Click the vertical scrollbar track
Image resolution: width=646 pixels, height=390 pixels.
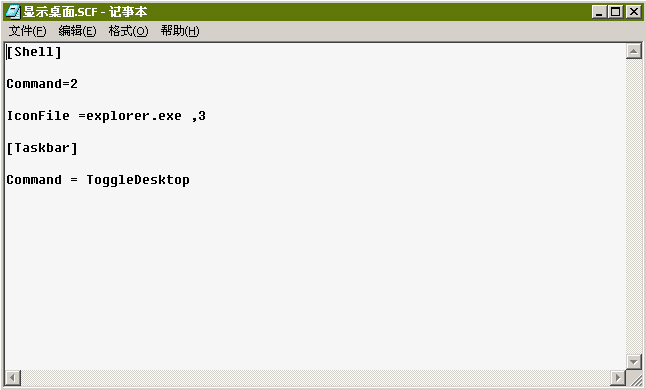(634, 206)
